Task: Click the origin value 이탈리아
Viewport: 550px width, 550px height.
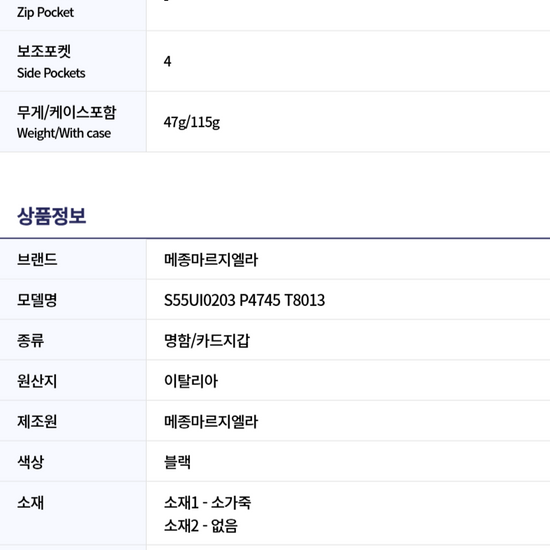Action: click(x=191, y=381)
